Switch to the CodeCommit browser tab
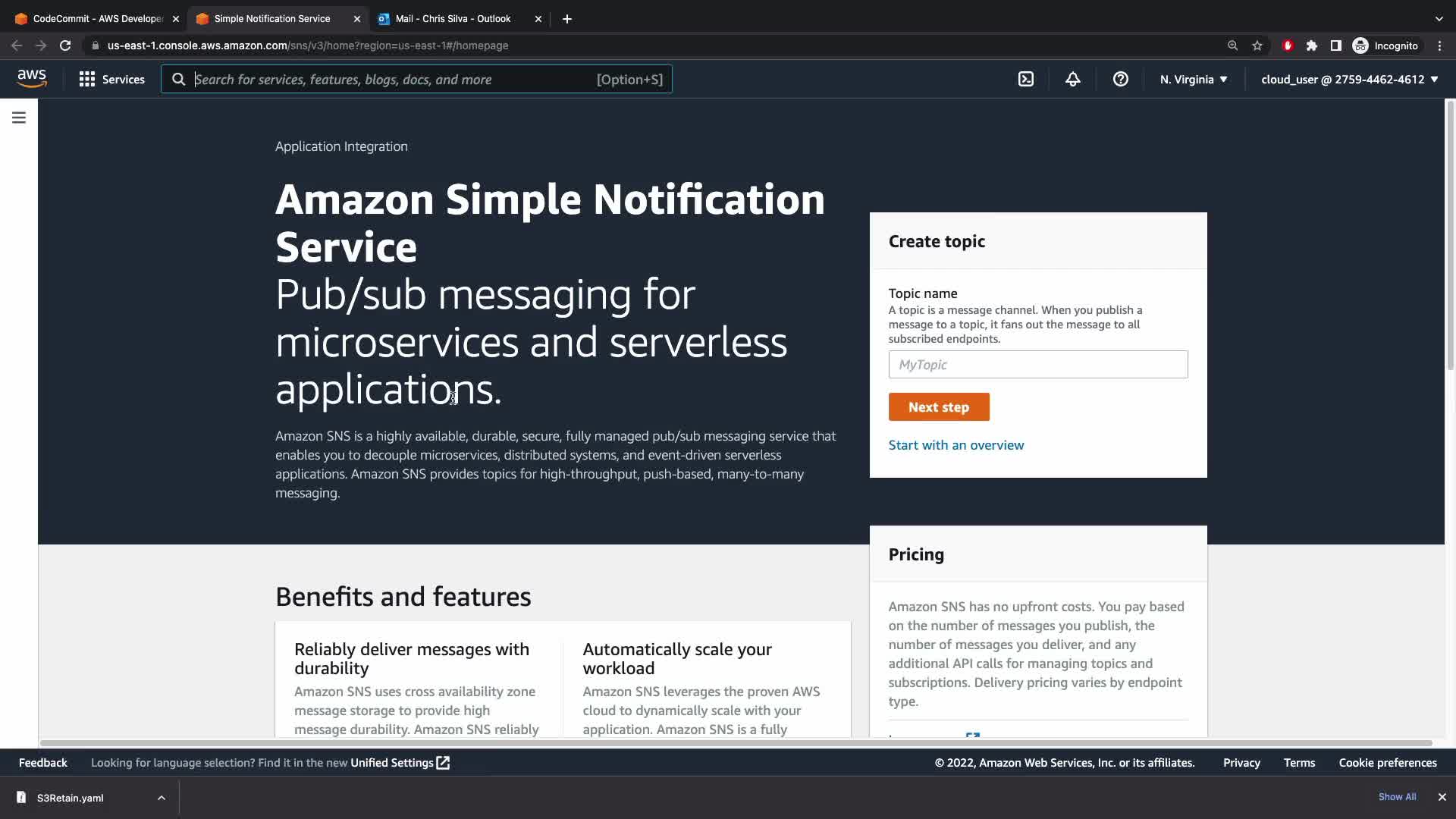 [97, 18]
